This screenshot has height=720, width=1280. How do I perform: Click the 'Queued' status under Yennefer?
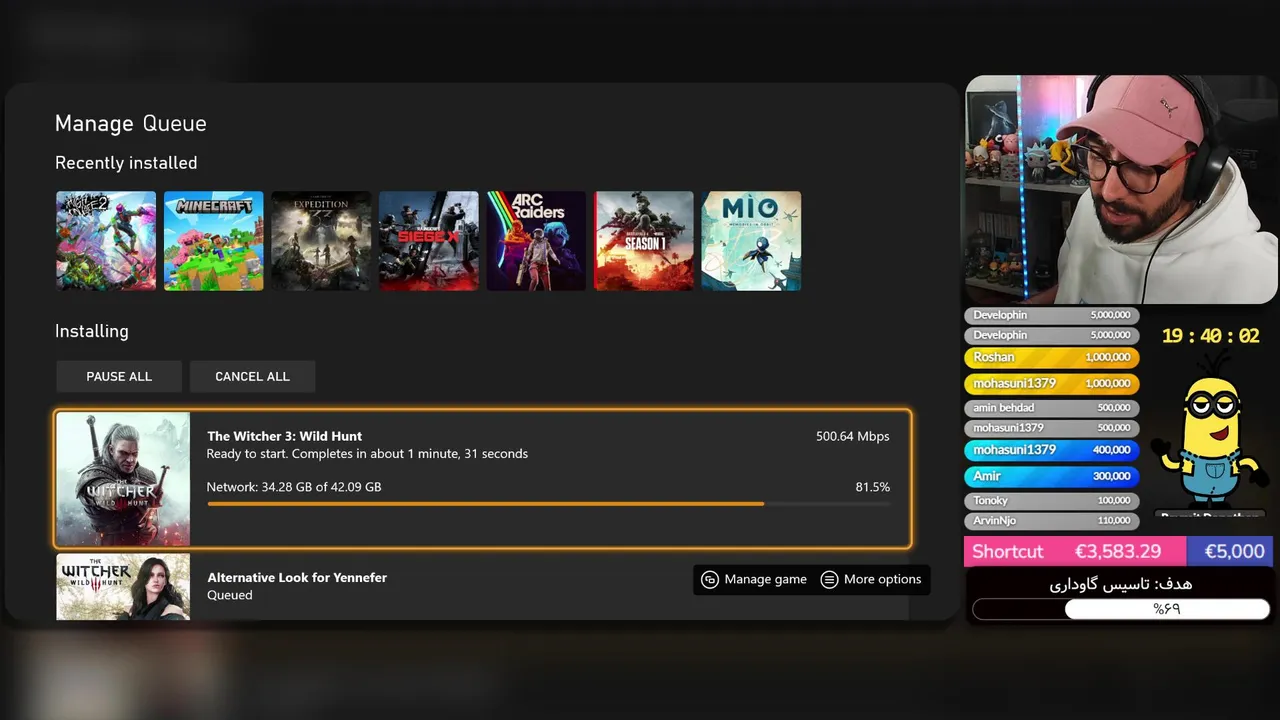click(230, 595)
